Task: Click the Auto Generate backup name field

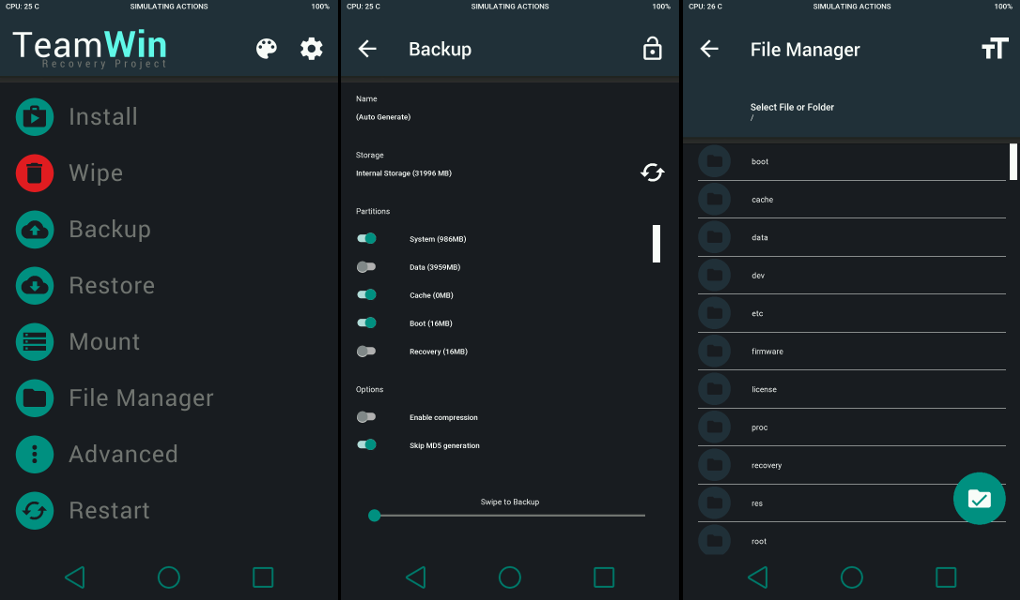Action: pyautogui.click(x=383, y=117)
